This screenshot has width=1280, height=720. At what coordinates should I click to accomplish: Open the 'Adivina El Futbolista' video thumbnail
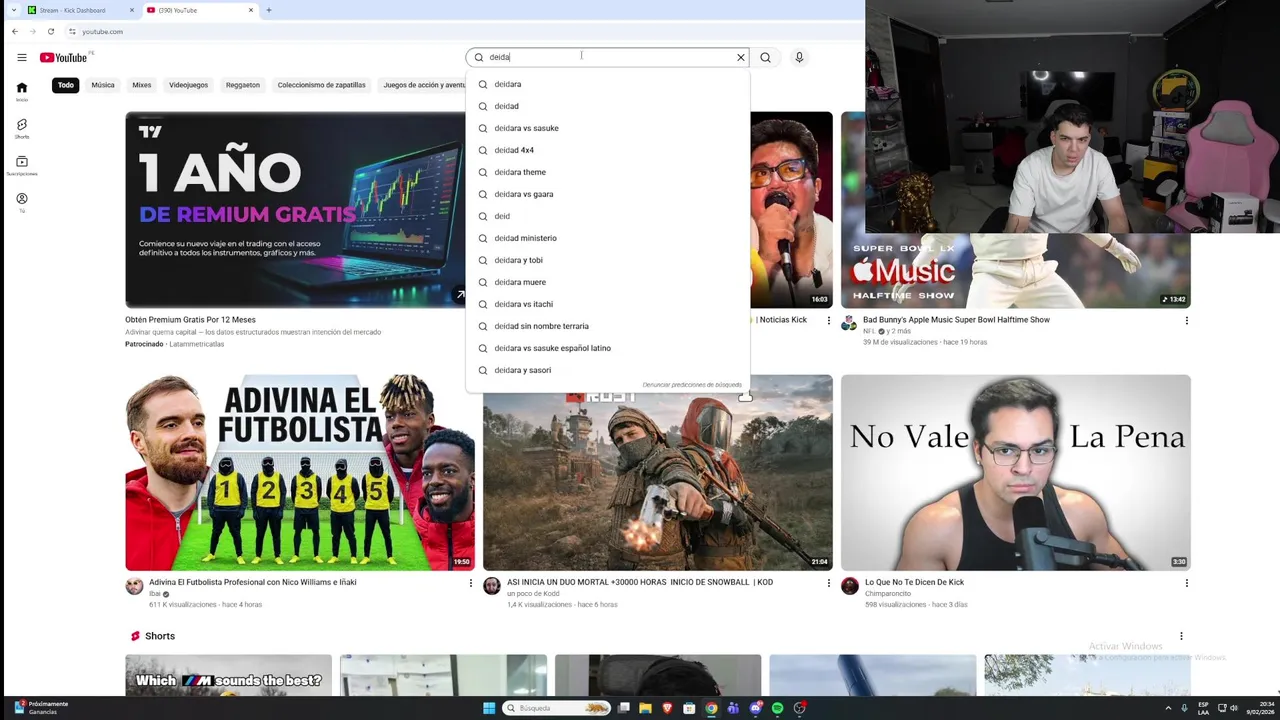(300, 472)
